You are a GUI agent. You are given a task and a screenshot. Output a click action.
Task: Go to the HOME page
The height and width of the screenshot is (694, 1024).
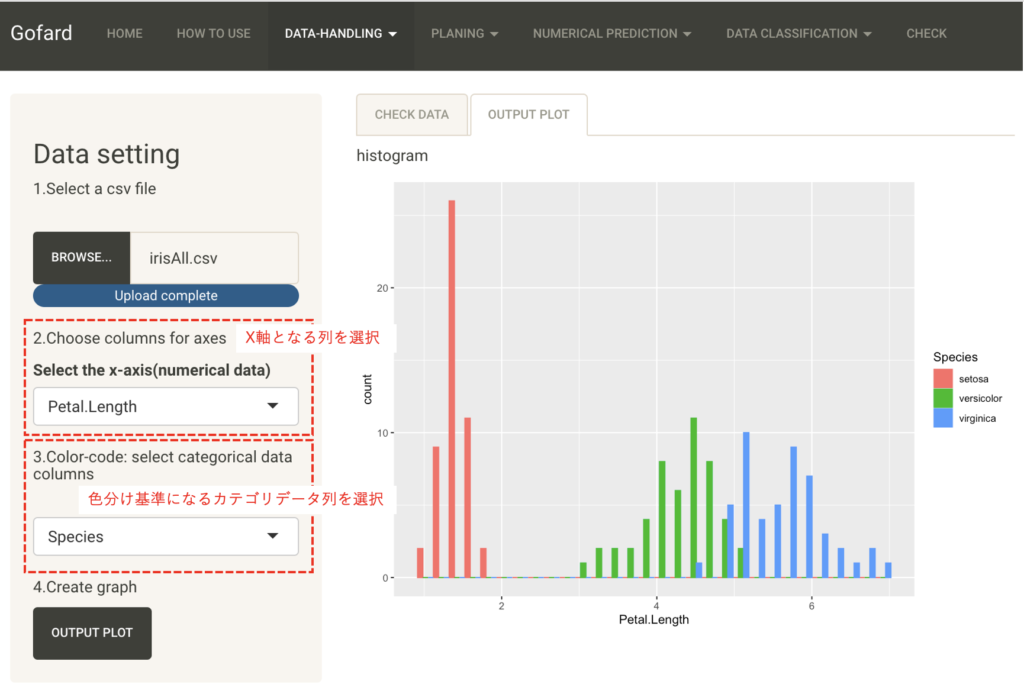(x=124, y=34)
